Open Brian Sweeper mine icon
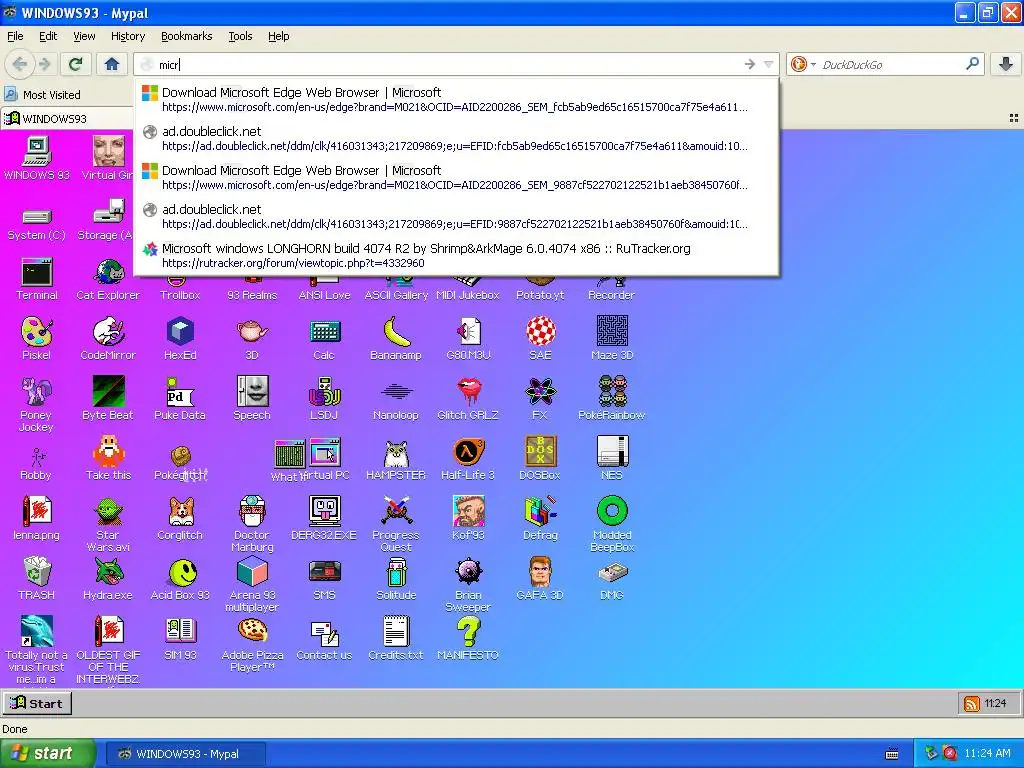The width and height of the screenshot is (1024, 768). click(468, 584)
